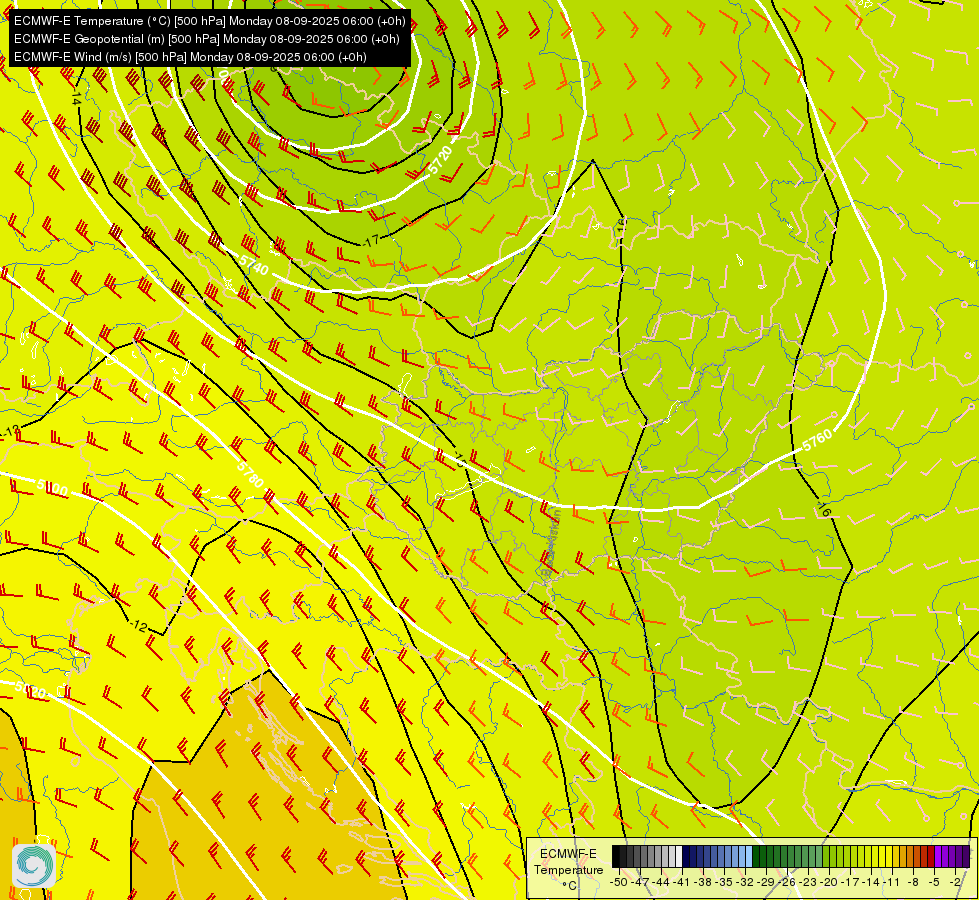The image size is (979, 900).
Task: Click the swirl logo icon
Action: pos(34,865)
